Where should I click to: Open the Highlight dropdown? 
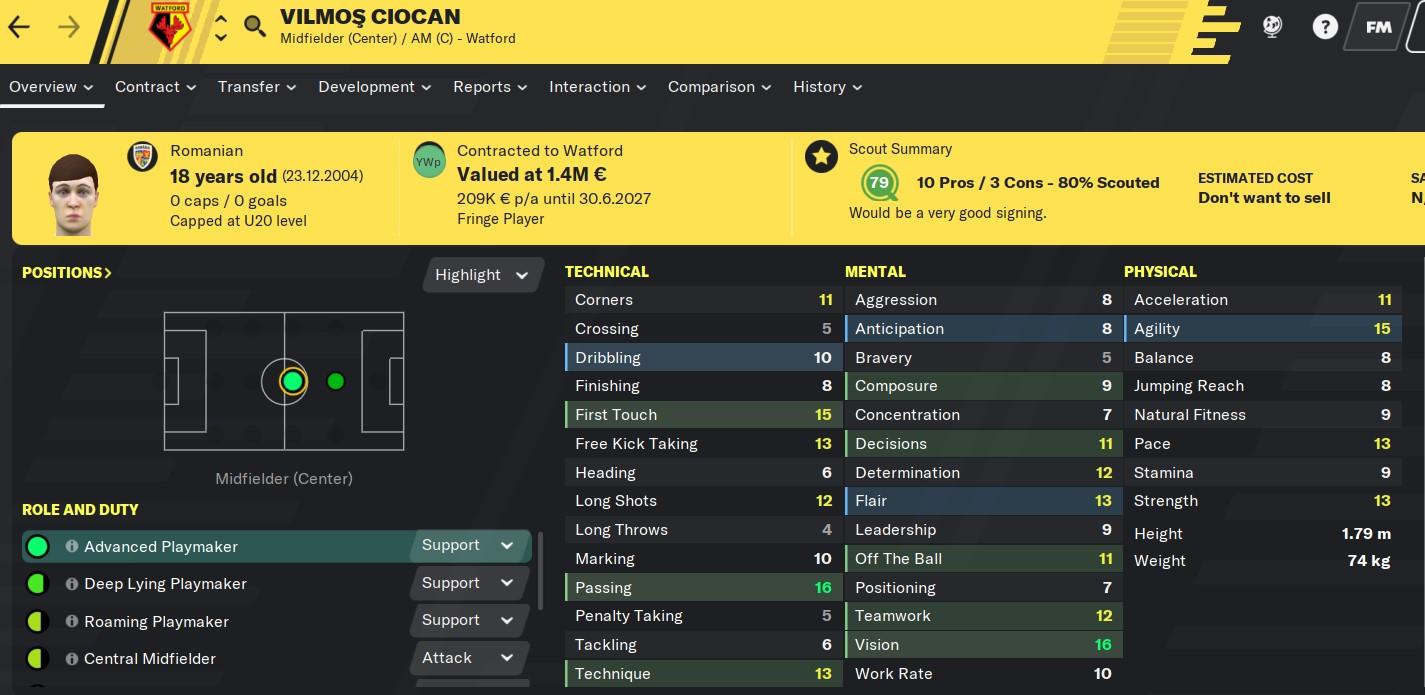(x=483, y=275)
